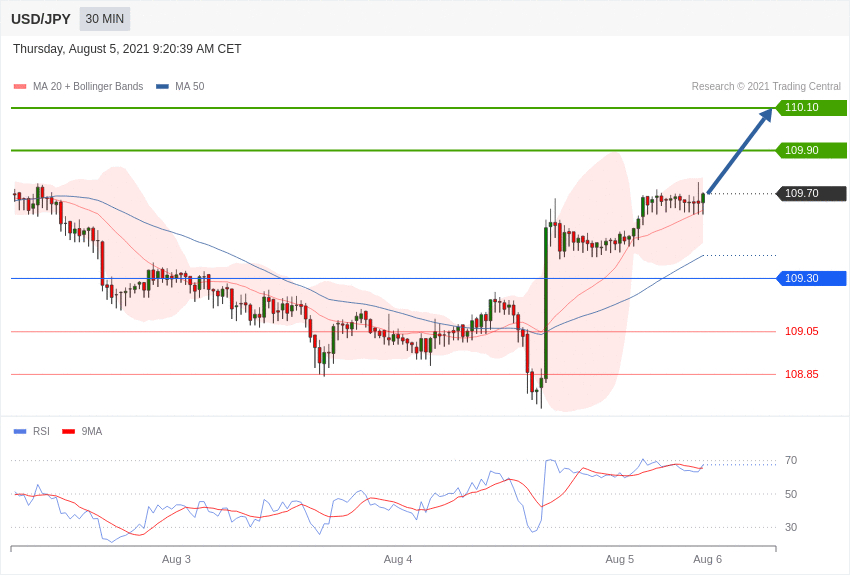Click the RSI 50 axis value
Viewport: 850px width, 576px height.
click(x=791, y=494)
